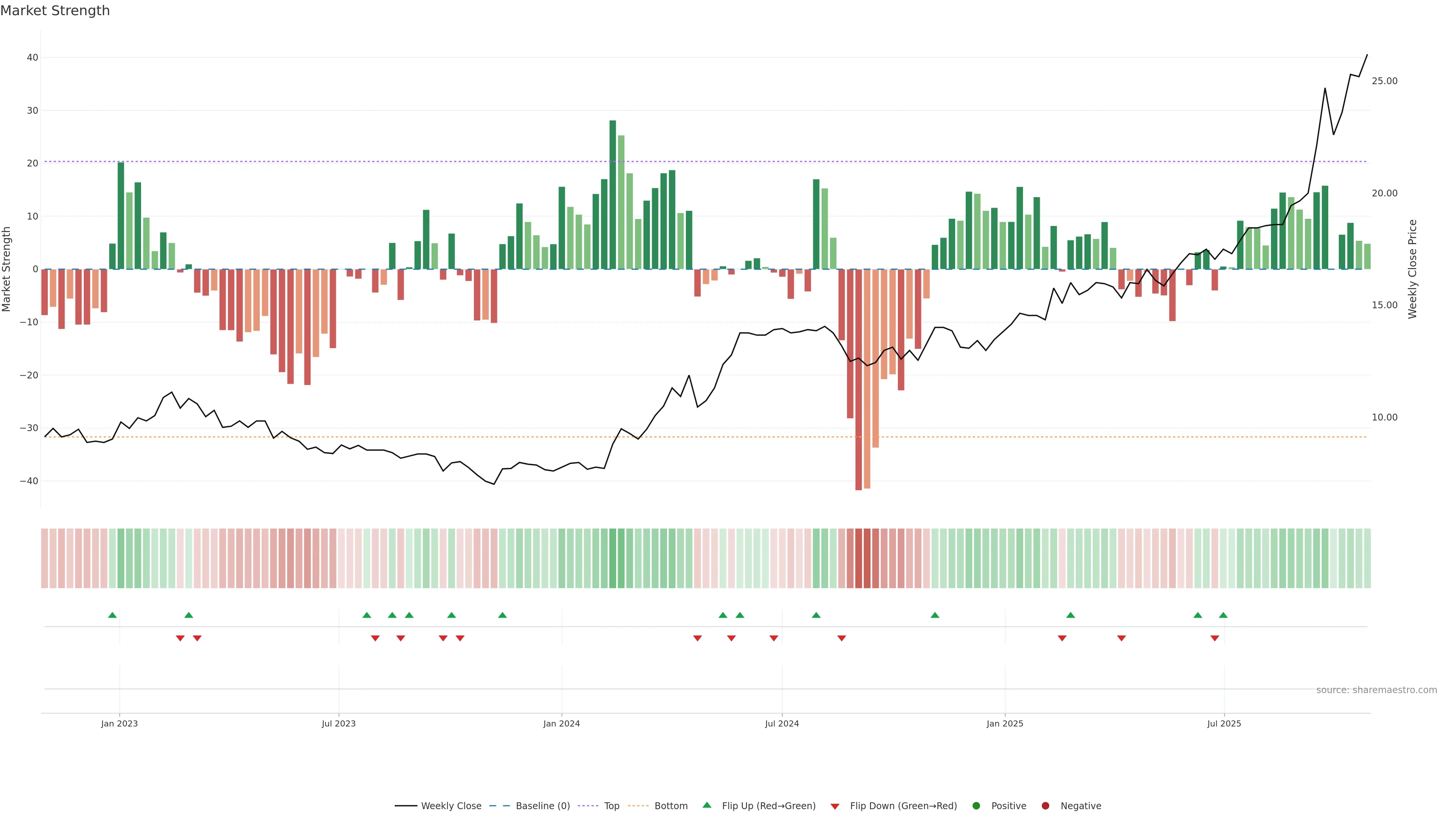Click the leftmost red flip-down triangle marker
The image size is (1456, 819).
pos(180,638)
